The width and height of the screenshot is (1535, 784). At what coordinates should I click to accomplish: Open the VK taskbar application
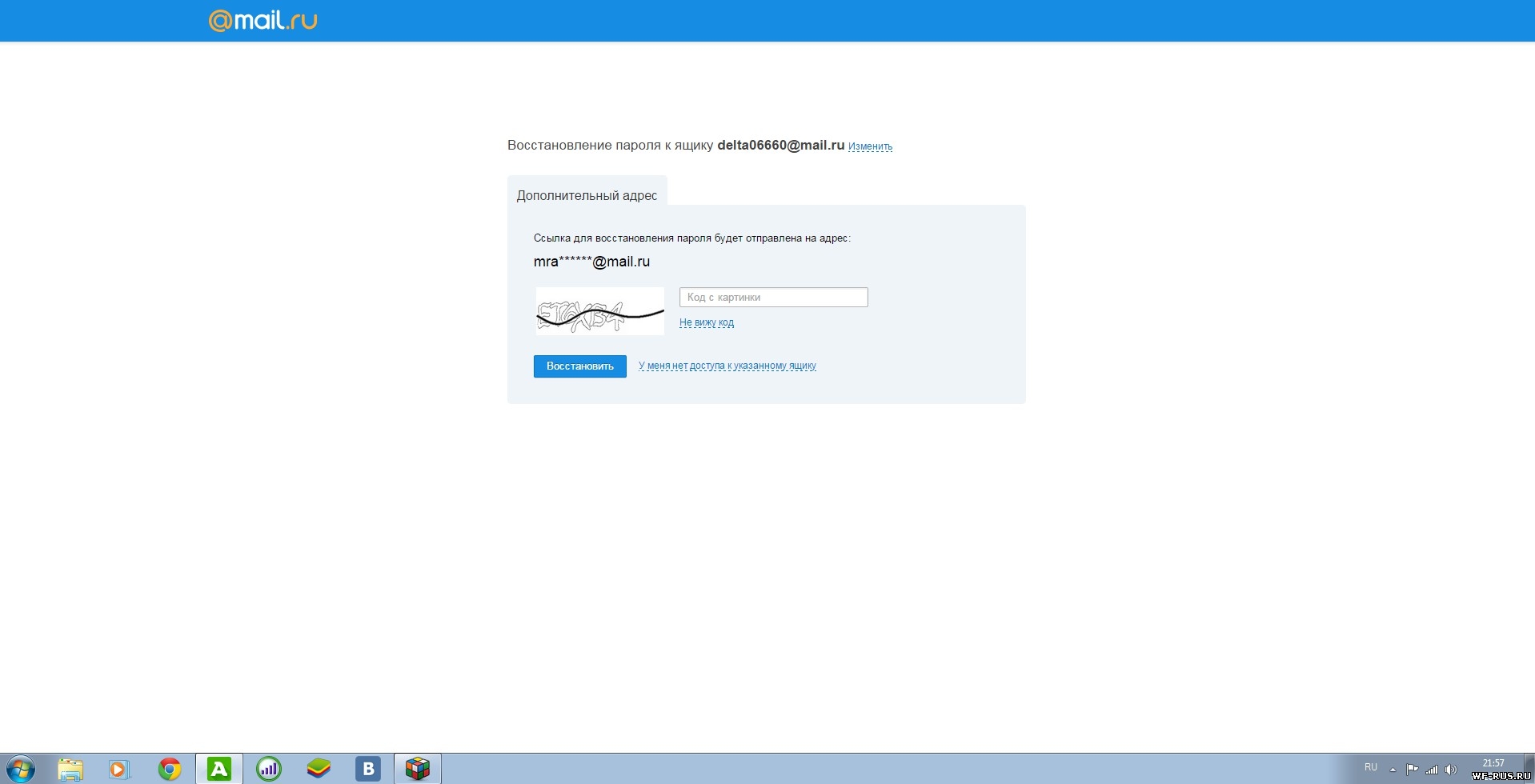368,769
